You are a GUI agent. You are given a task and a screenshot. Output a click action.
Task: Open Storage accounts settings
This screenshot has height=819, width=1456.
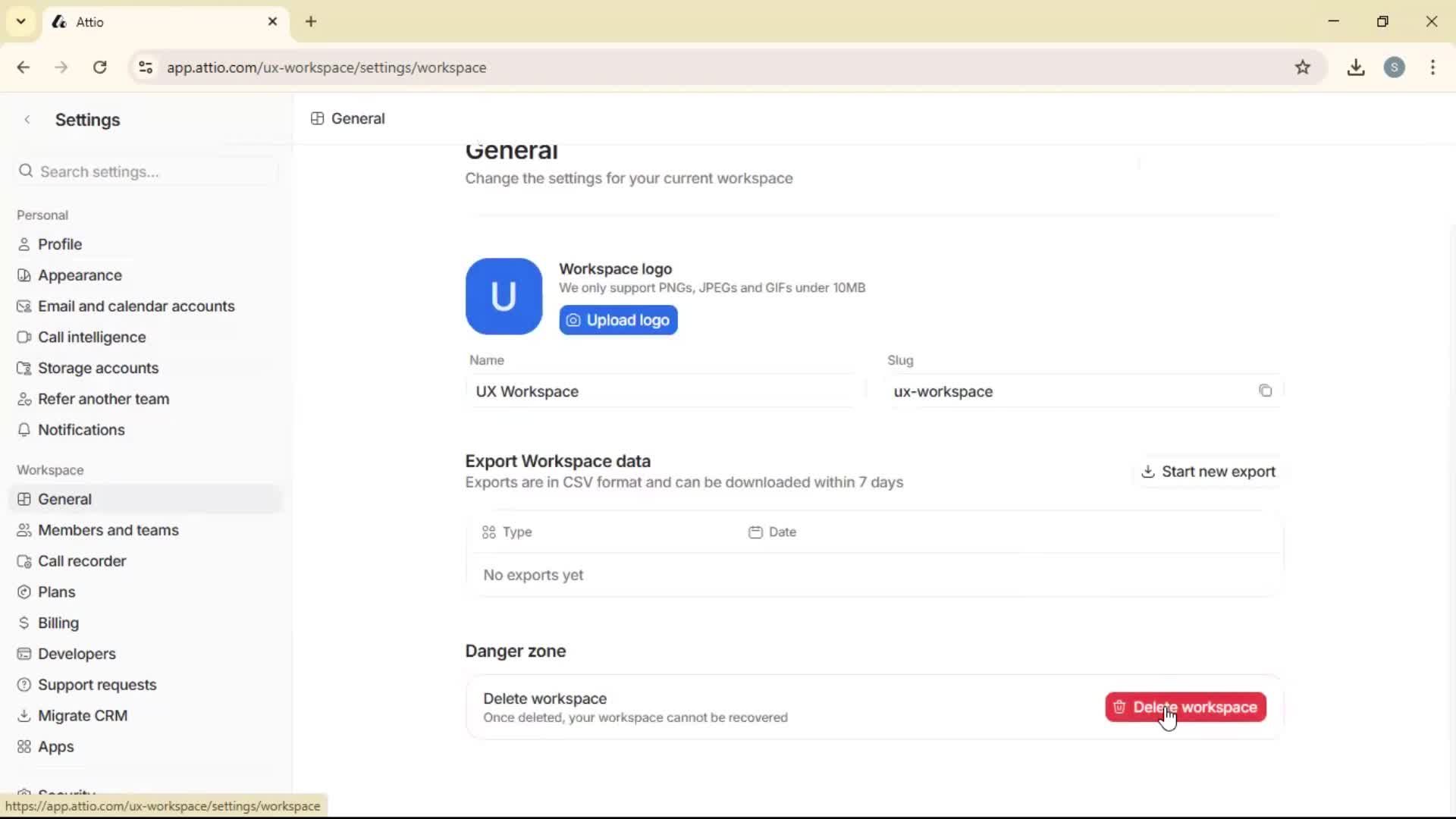(x=99, y=368)
